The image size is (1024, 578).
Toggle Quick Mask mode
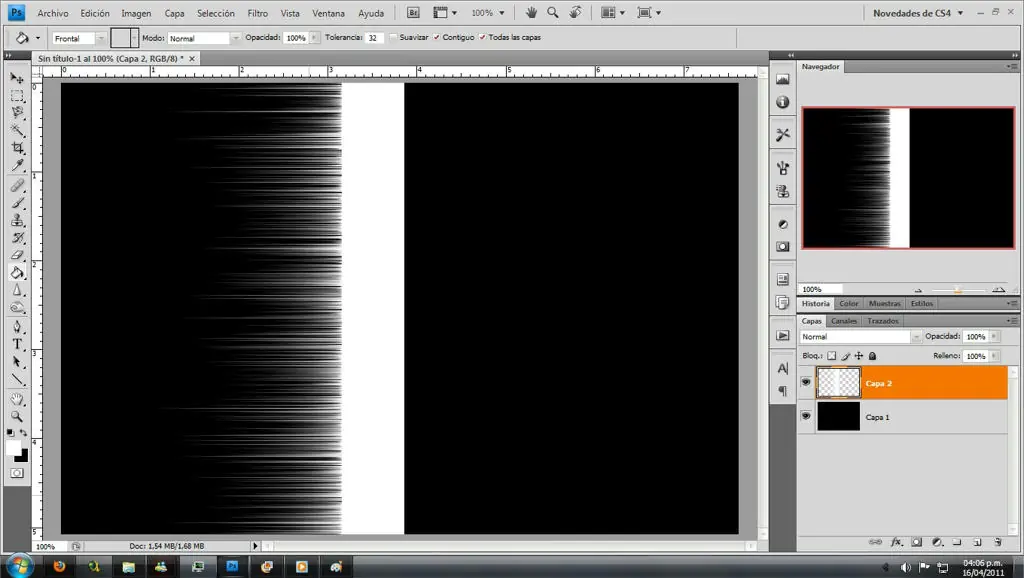pyautogui.click(x=17, y=473)
